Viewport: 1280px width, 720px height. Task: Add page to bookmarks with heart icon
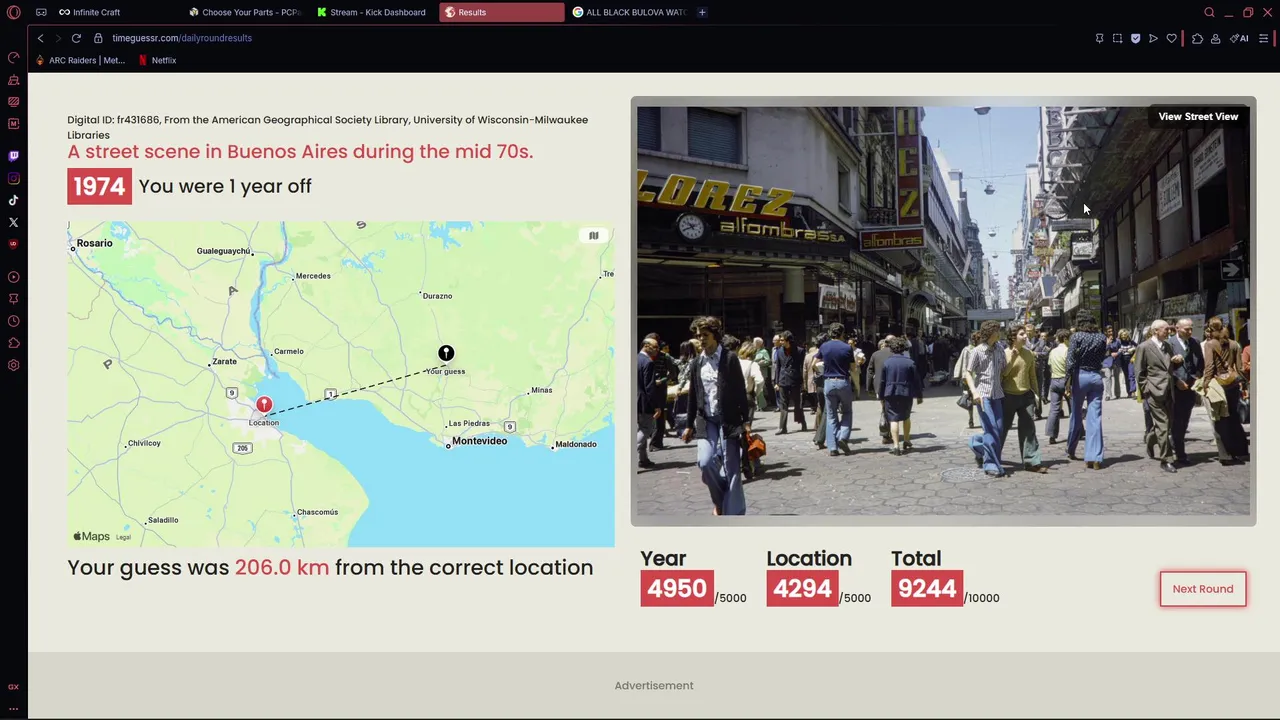click(x=1171, y=38)
